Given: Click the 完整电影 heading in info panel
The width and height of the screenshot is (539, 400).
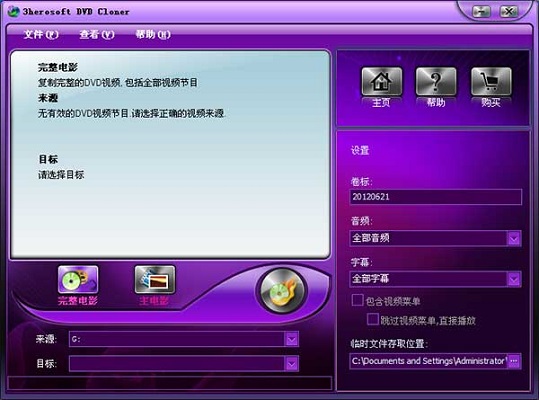Looking at the screenshot, I should (x=58, y=67).
